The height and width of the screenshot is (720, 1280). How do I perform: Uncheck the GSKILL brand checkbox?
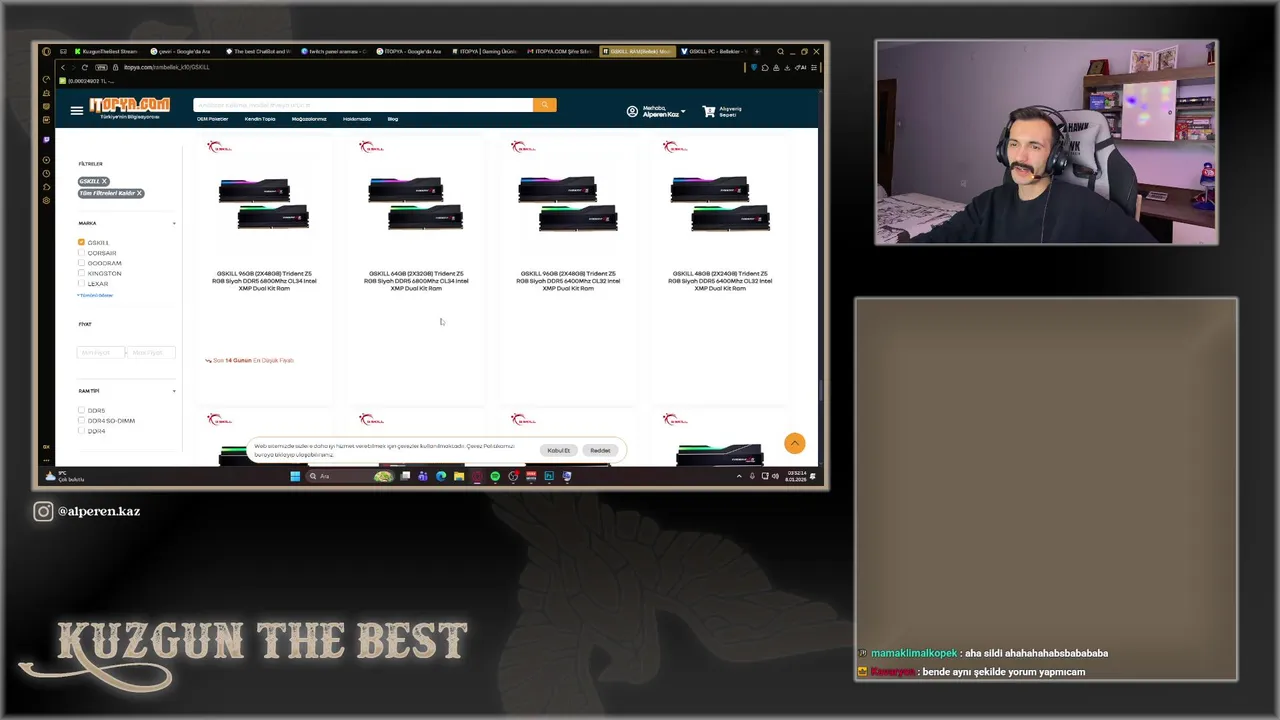(81, 243)
